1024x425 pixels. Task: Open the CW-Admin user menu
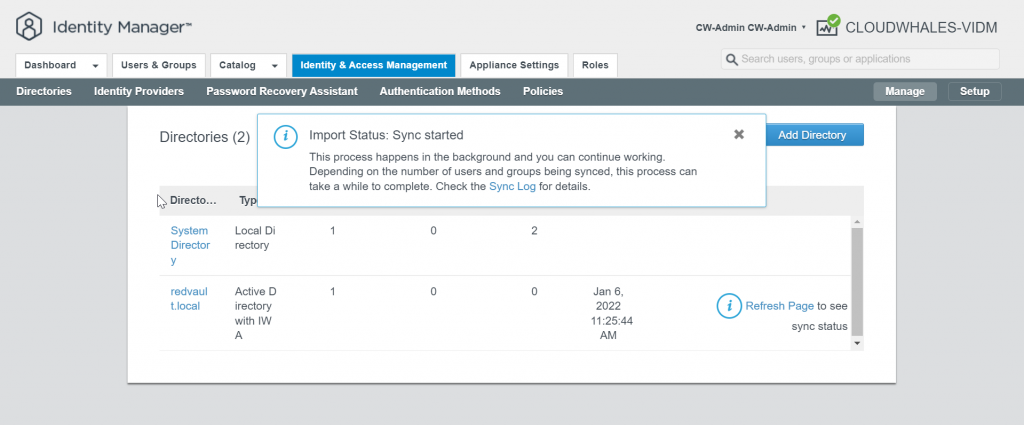(x=750, y=27)
